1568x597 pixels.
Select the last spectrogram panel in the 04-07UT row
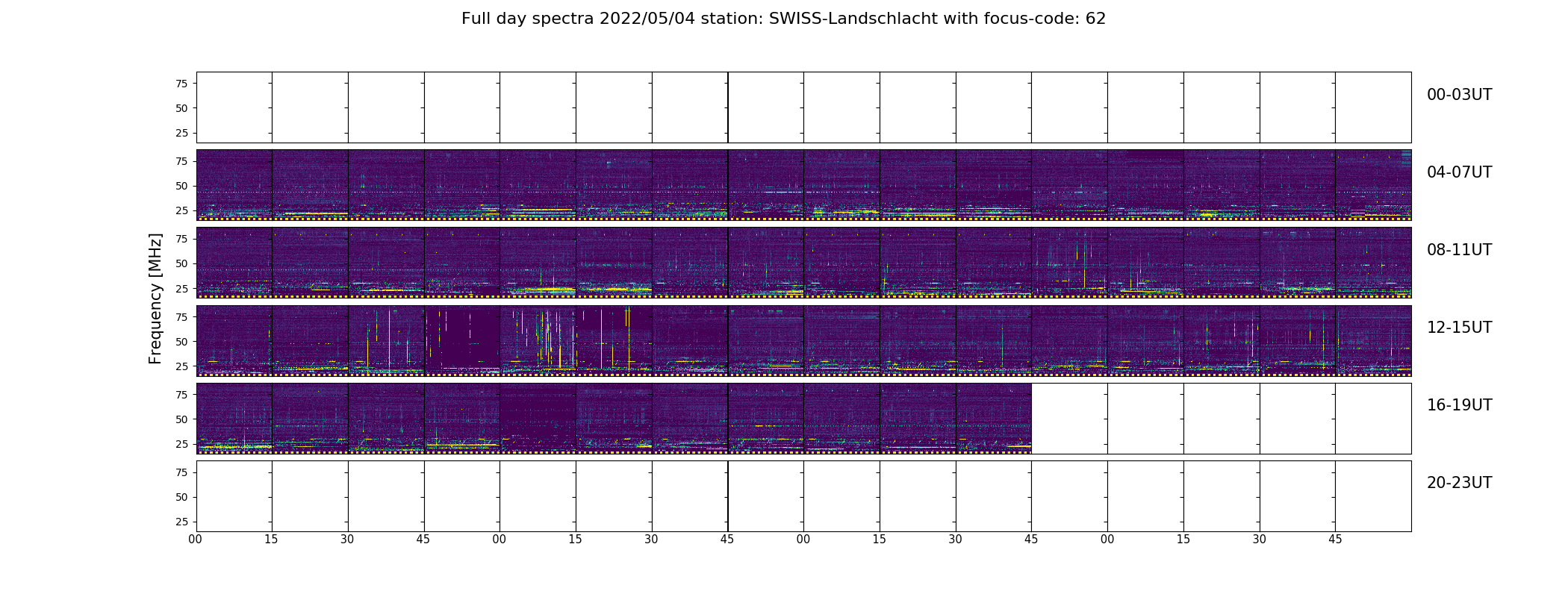[x=1373, y=185]
